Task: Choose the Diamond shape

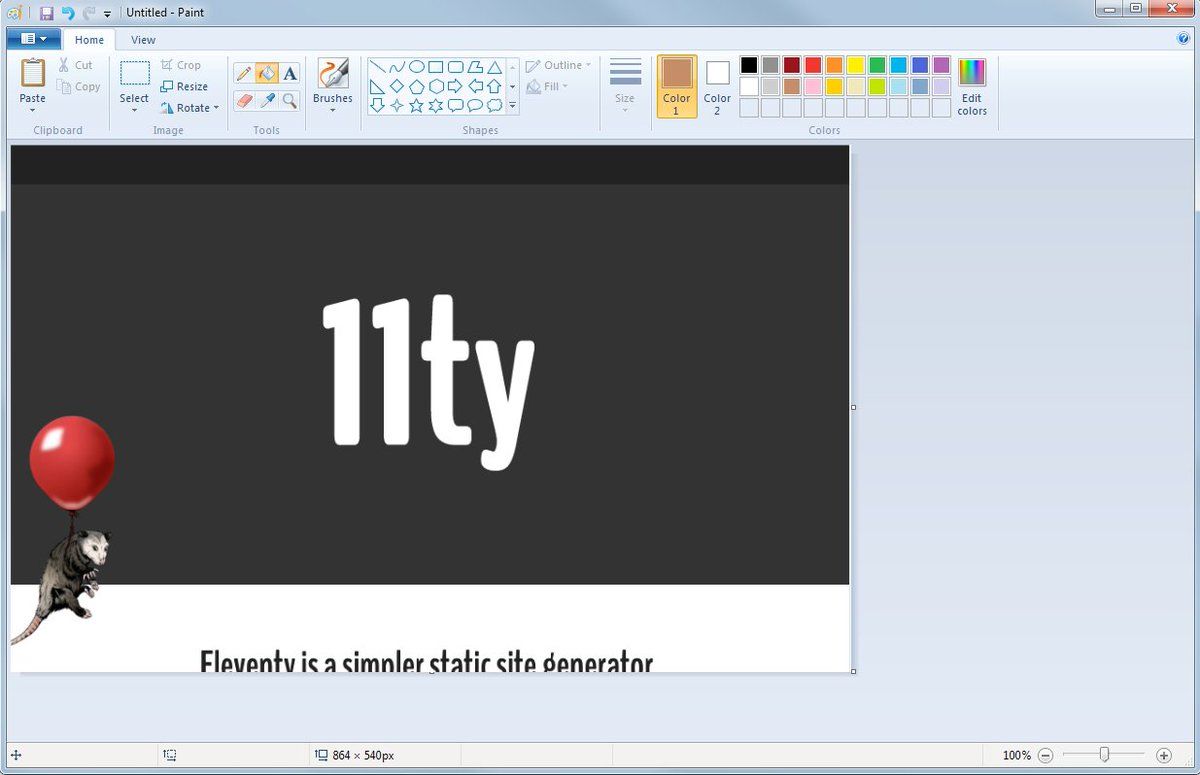Action: point(397,86)
